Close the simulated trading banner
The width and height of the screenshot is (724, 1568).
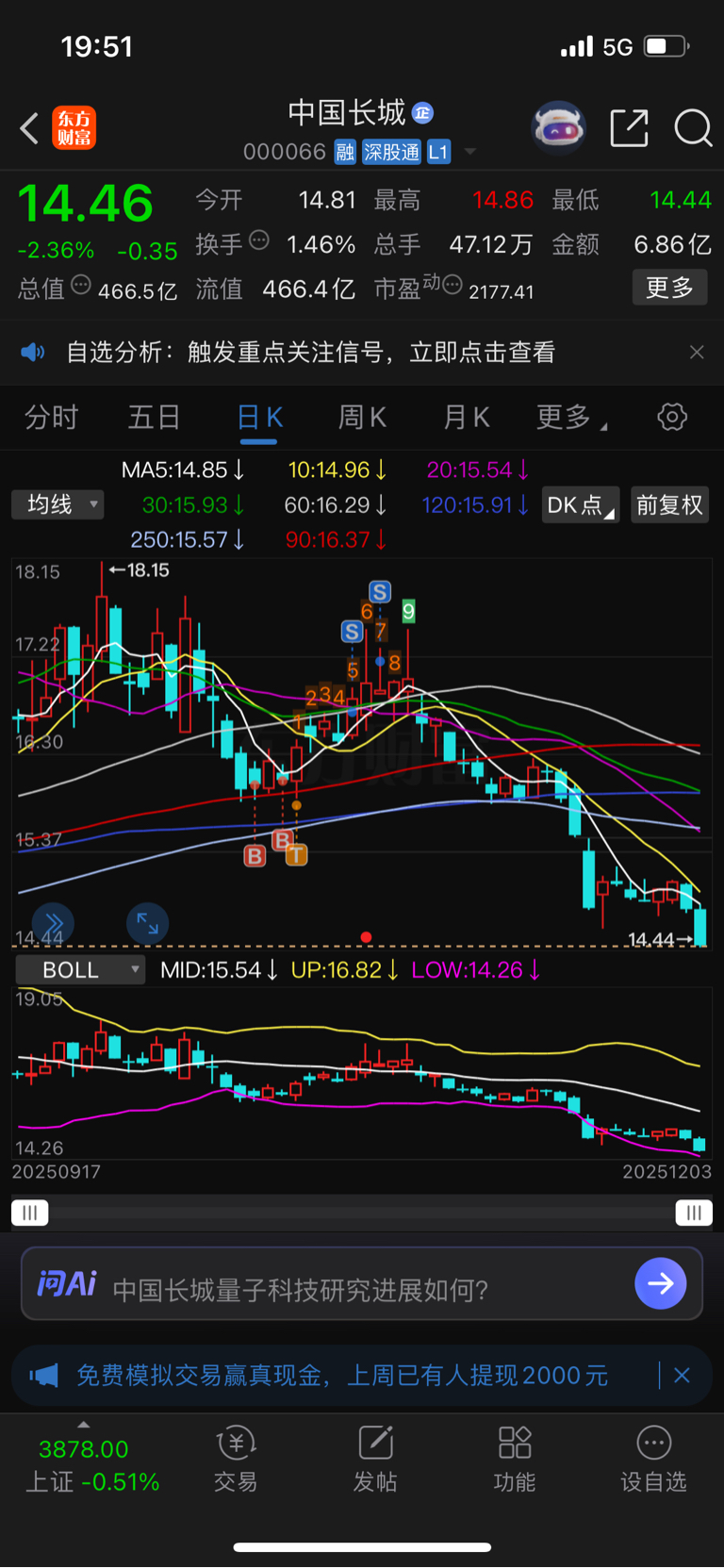(x=683, y=1376)
